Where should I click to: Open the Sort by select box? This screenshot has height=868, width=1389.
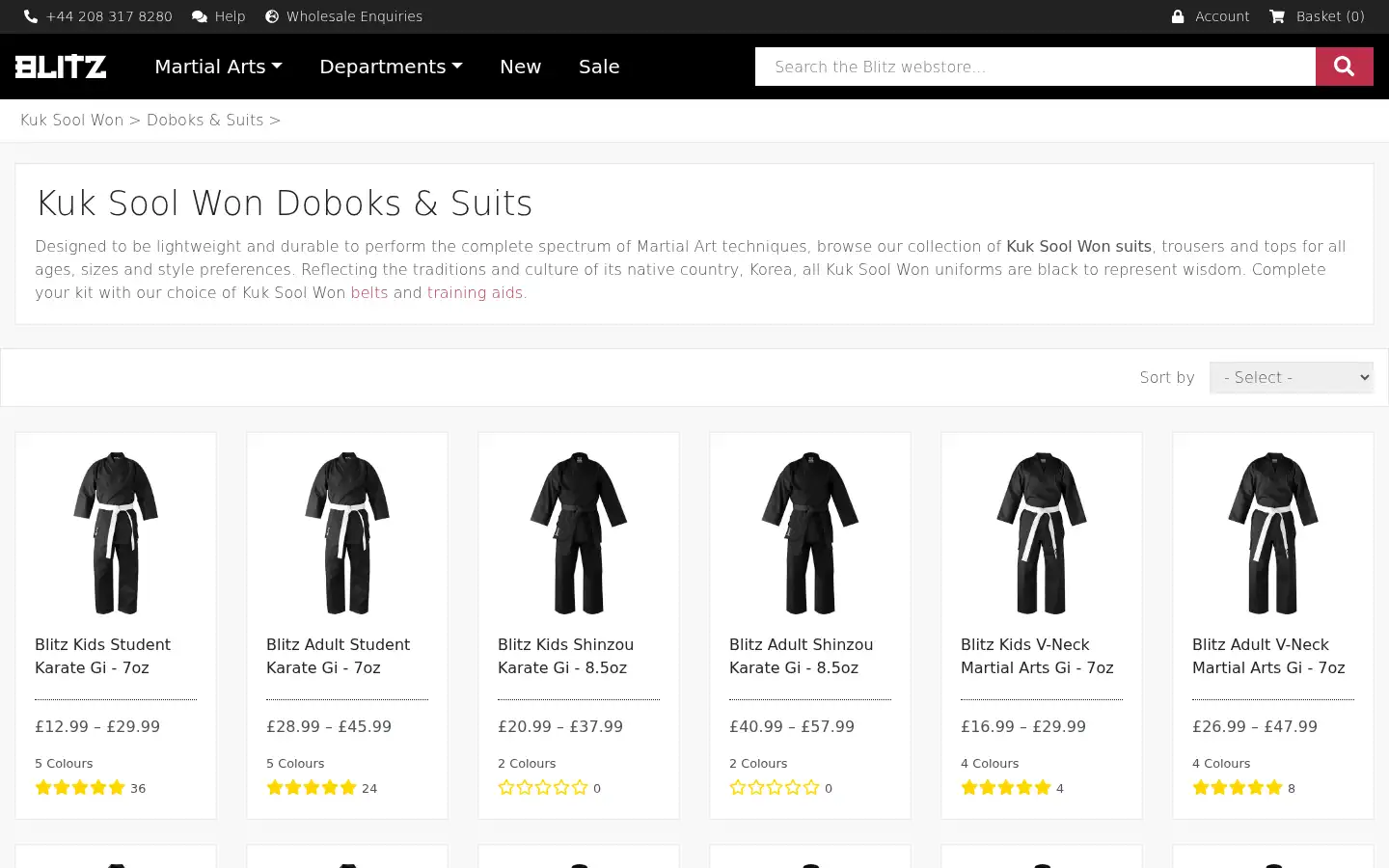coord(1292,377)
